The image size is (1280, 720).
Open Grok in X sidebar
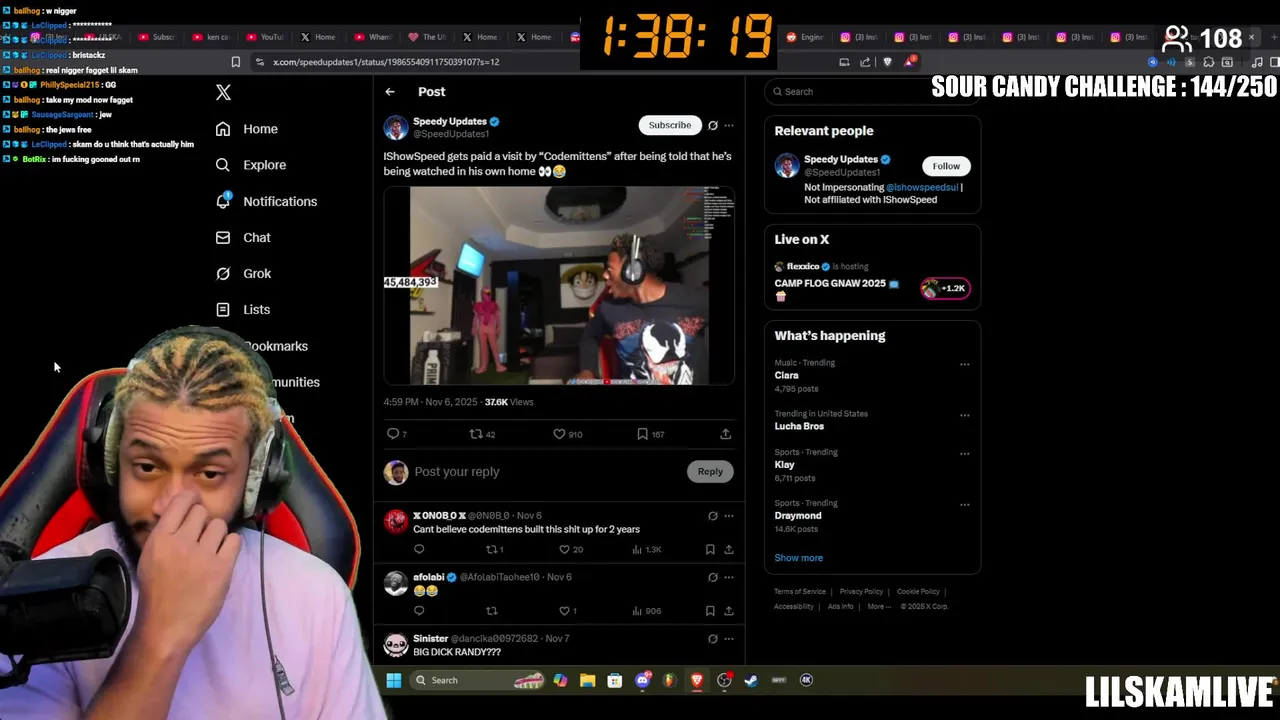(x=243, y=274)
